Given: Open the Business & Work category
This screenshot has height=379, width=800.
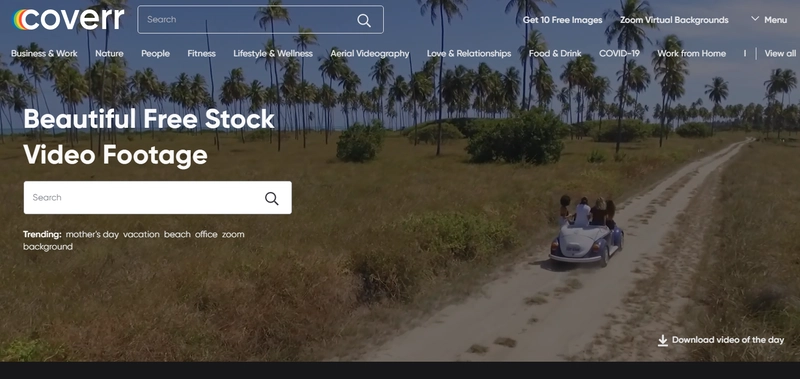Looking at the screenshot, I should pyautogui.click(x=44, y=54).
